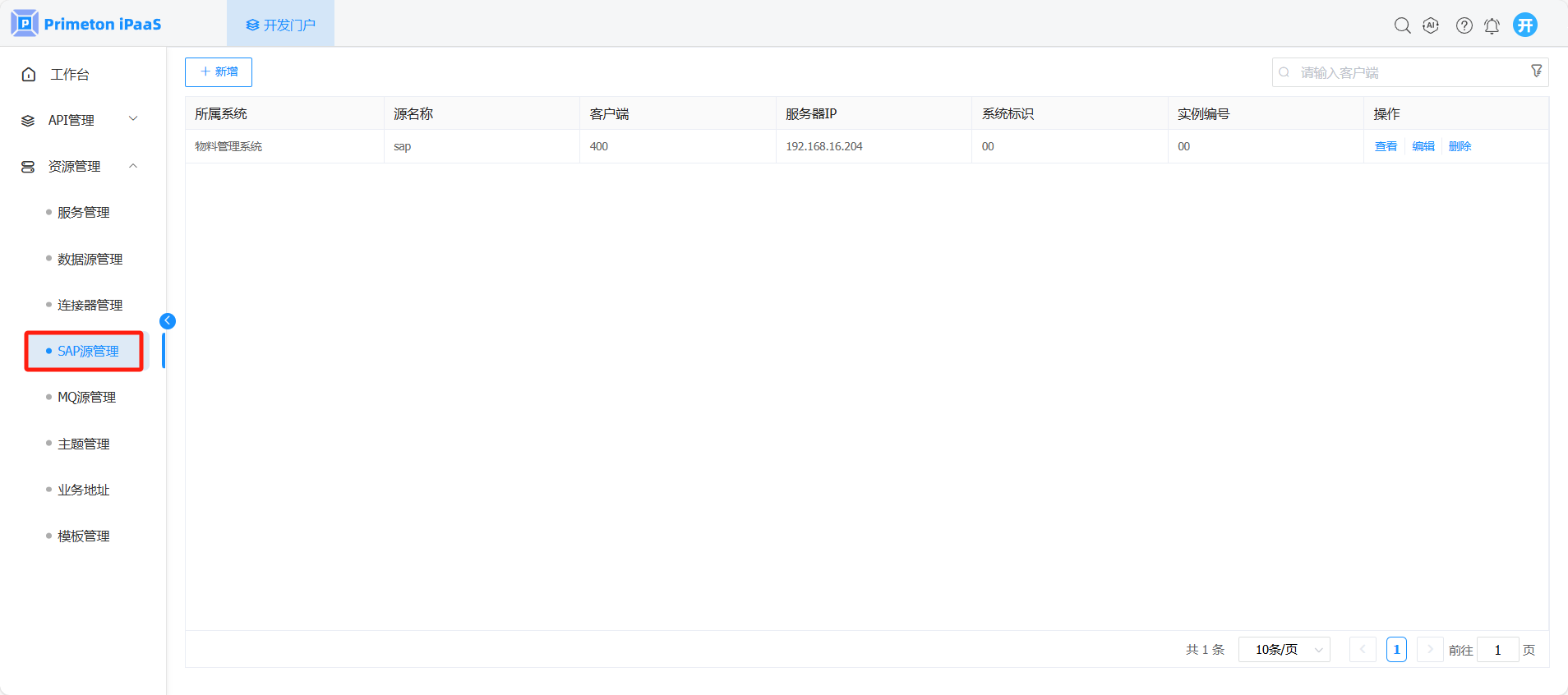Click 查看 link for sap row
Viewport: 1568px width, 695px height.
(1386, 146)
